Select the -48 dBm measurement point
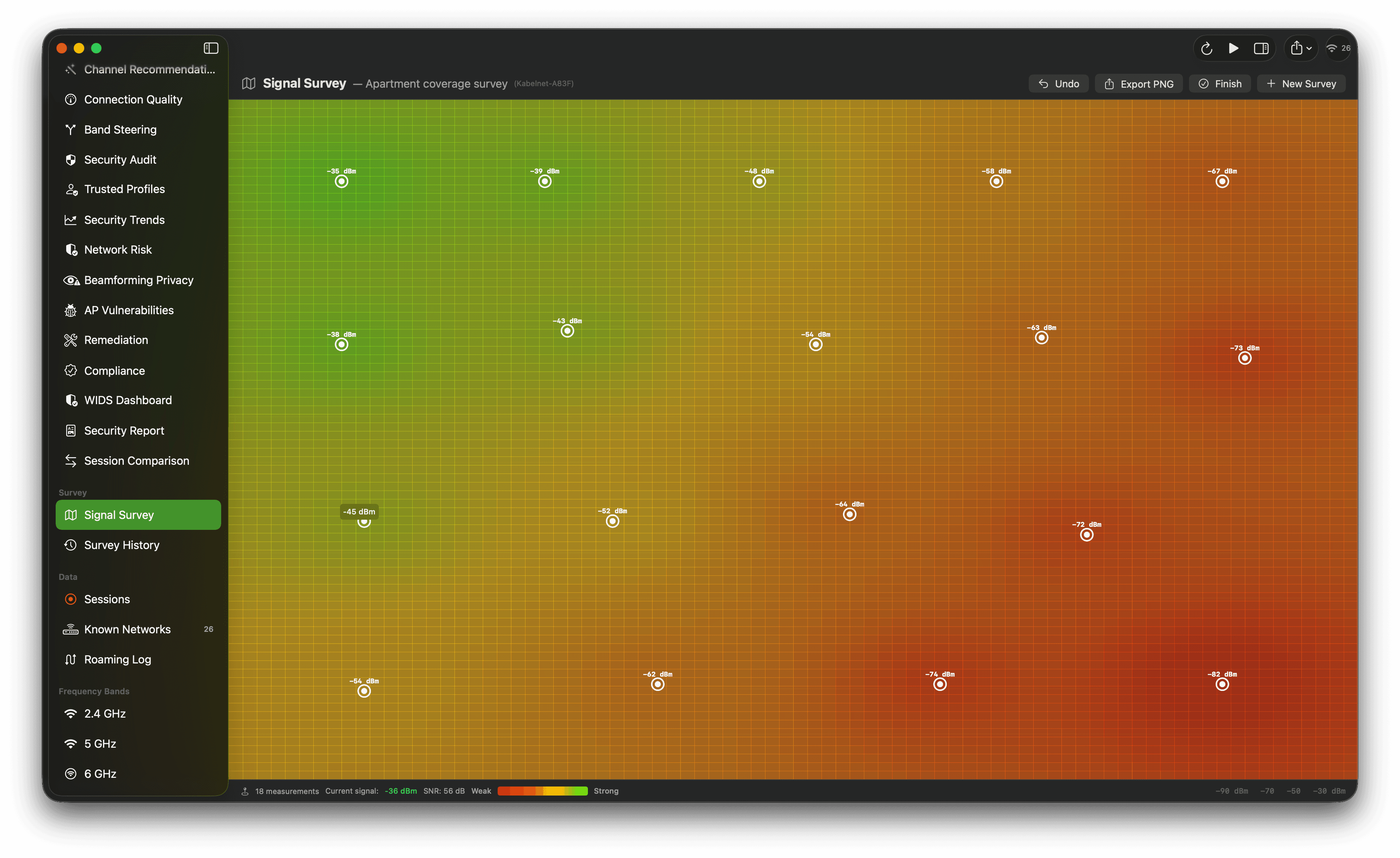Image resolution: width=1400 pixels, height=858 pixels. pyautogui.click(x=760, y=181)
